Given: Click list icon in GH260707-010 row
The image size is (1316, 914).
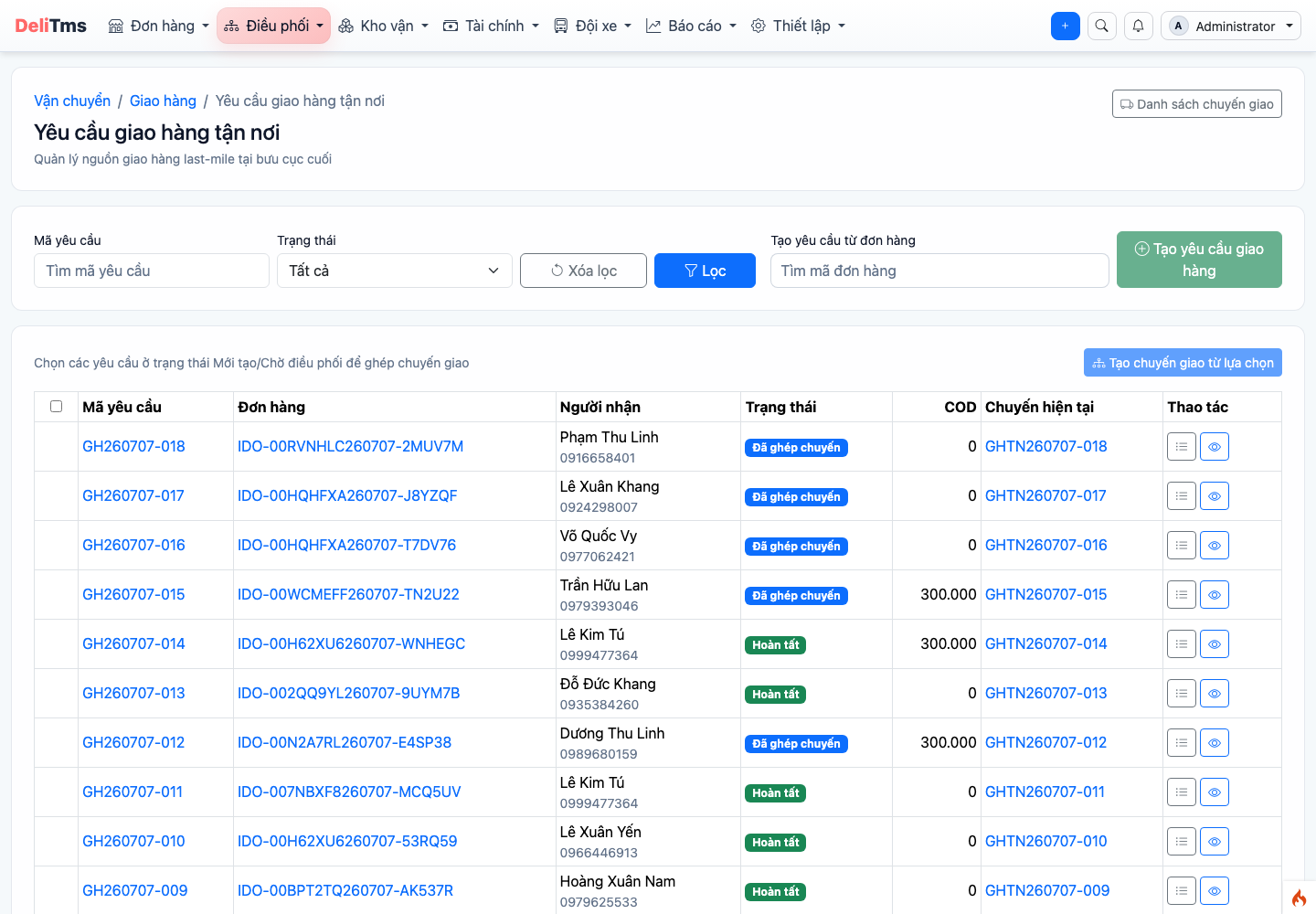Looking at the screenshot, I should [x=1182, y=842].
